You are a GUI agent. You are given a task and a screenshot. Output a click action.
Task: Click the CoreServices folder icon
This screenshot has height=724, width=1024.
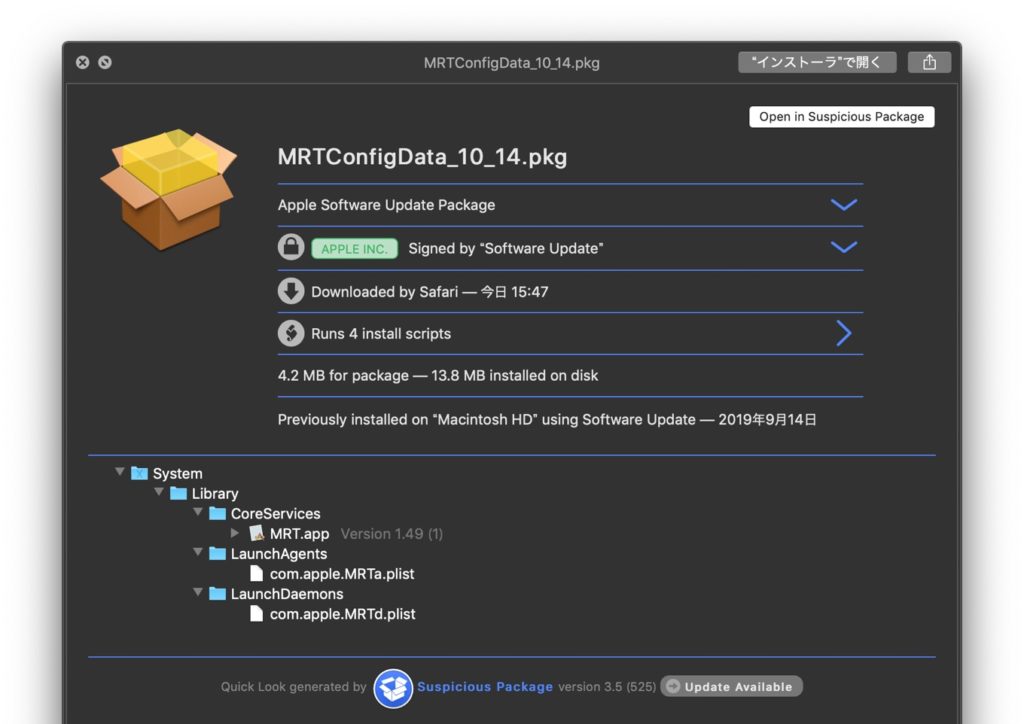coord(216,513)
